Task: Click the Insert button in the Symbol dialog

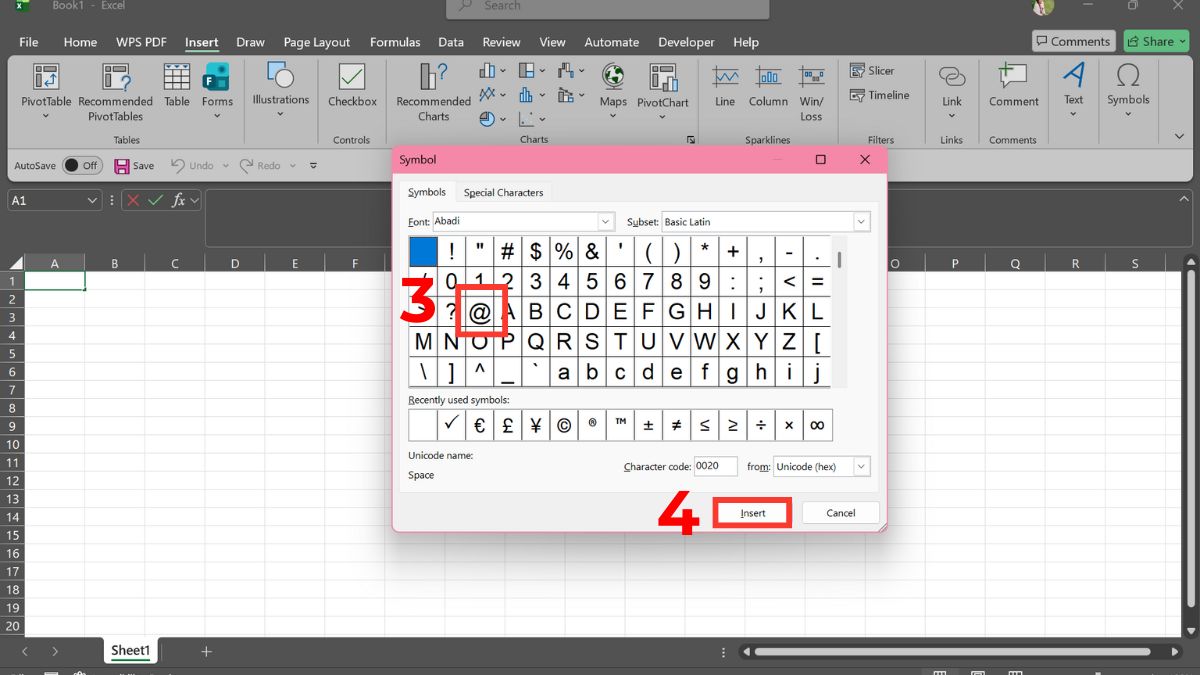Action: click(x=752, y=512)
